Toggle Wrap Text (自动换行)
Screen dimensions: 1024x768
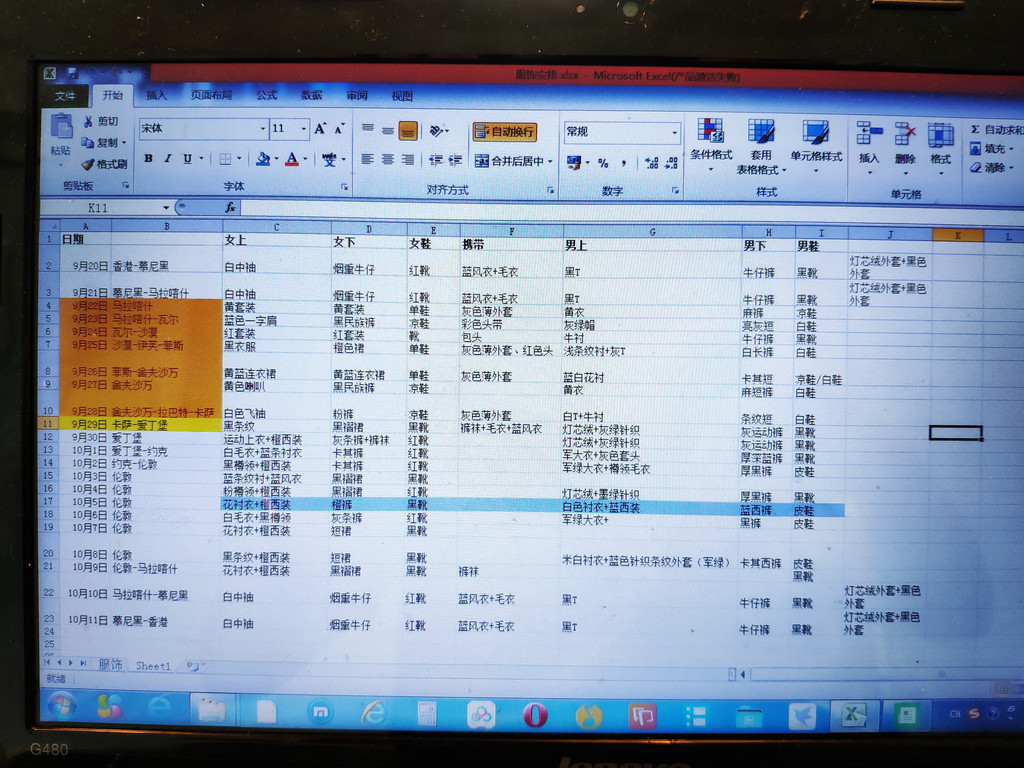tap(504, 131)
